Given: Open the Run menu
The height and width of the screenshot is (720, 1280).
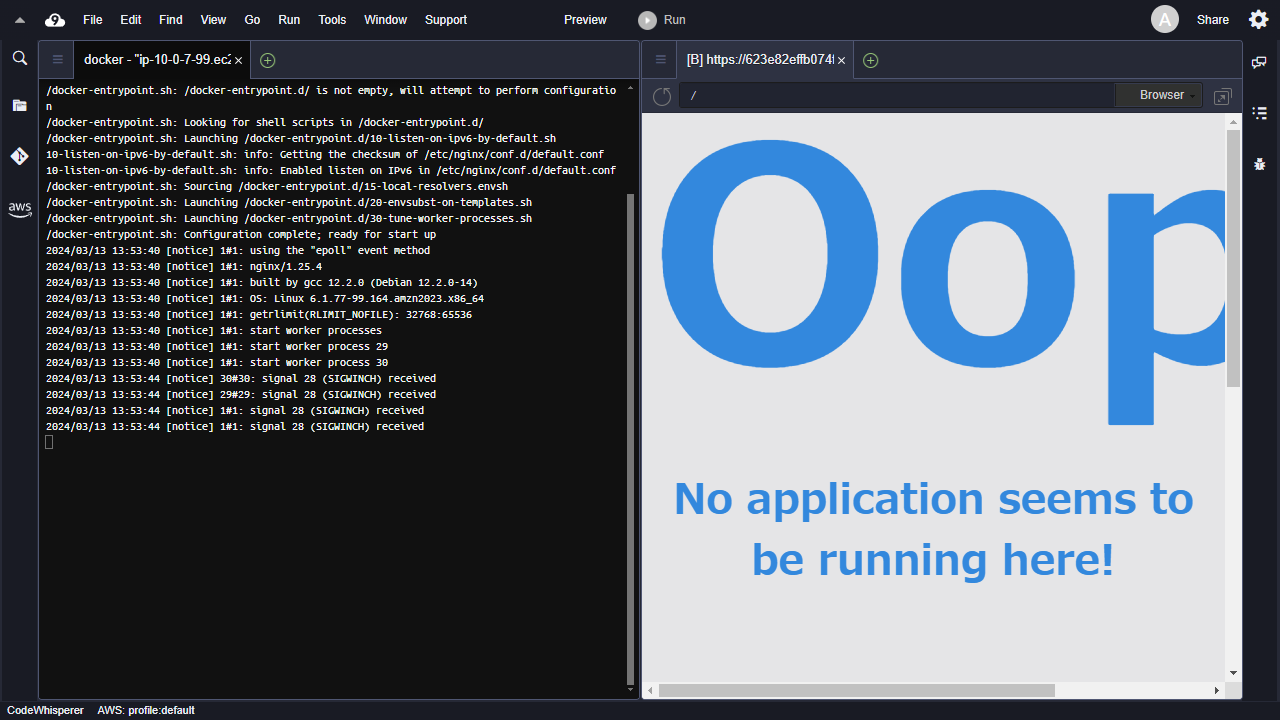Looking at the screenshot, I should [x=289, y=20].
